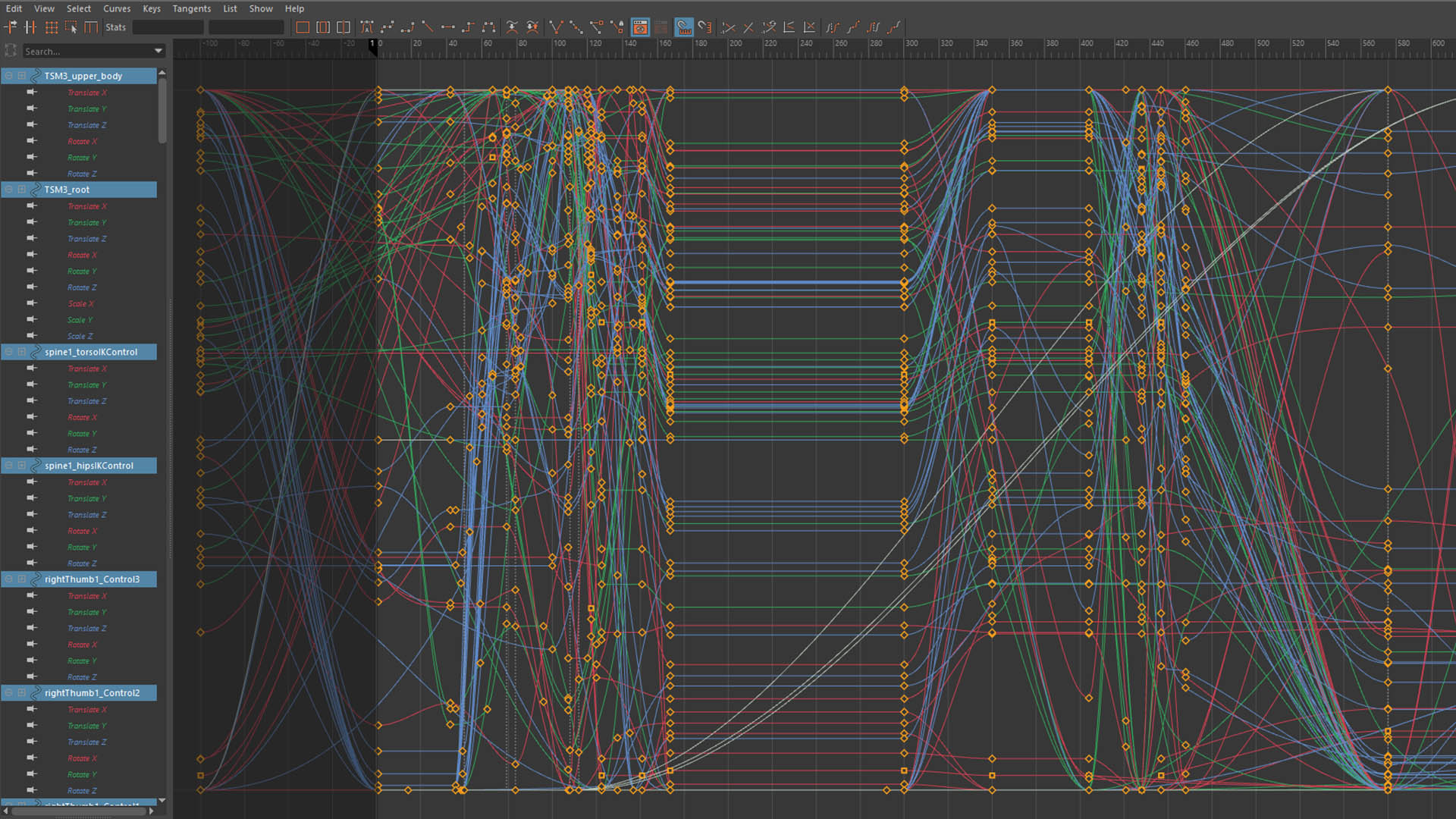Select the Insert Keys tool
Image resolution: width=1456 pixels, height=819 pixels.
pyautogui.click(x=30, y=27)
